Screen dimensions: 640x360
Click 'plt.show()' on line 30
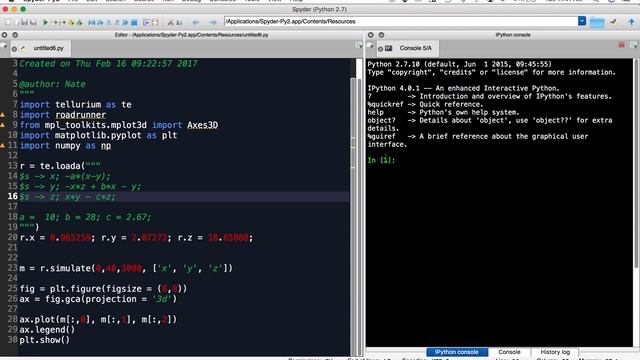(x=44, y=340)
